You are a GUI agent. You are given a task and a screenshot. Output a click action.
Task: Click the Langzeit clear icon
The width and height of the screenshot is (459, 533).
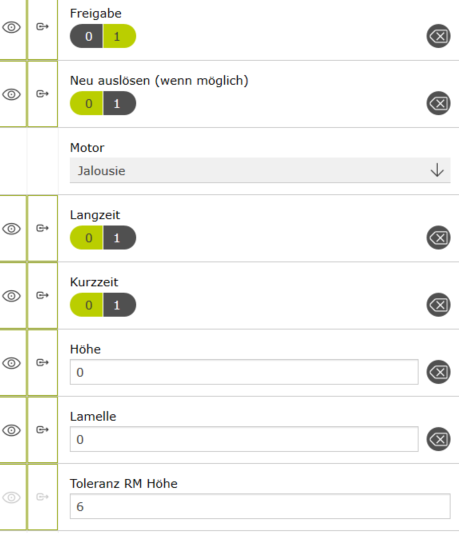438,238
